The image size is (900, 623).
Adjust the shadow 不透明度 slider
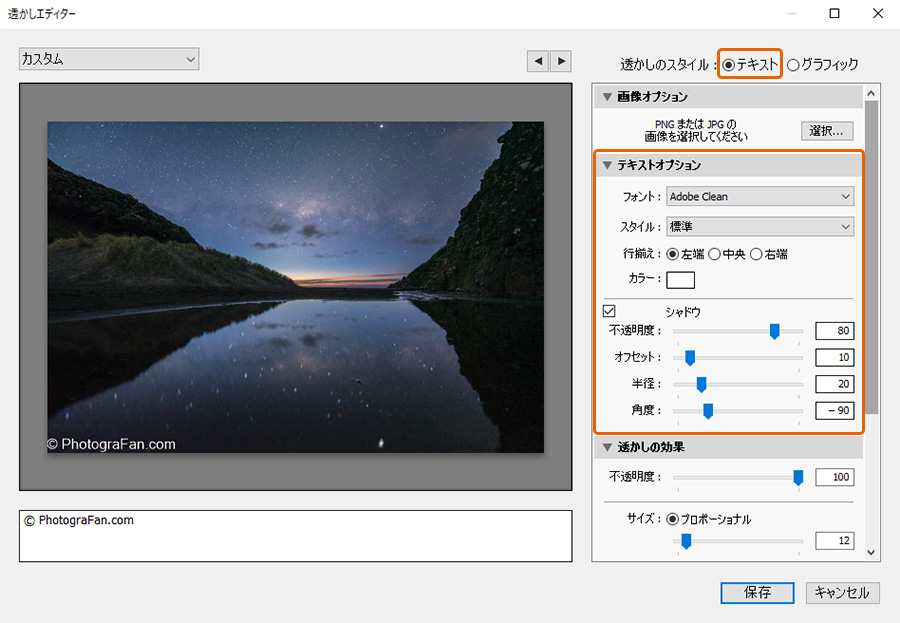coord(774,331)
